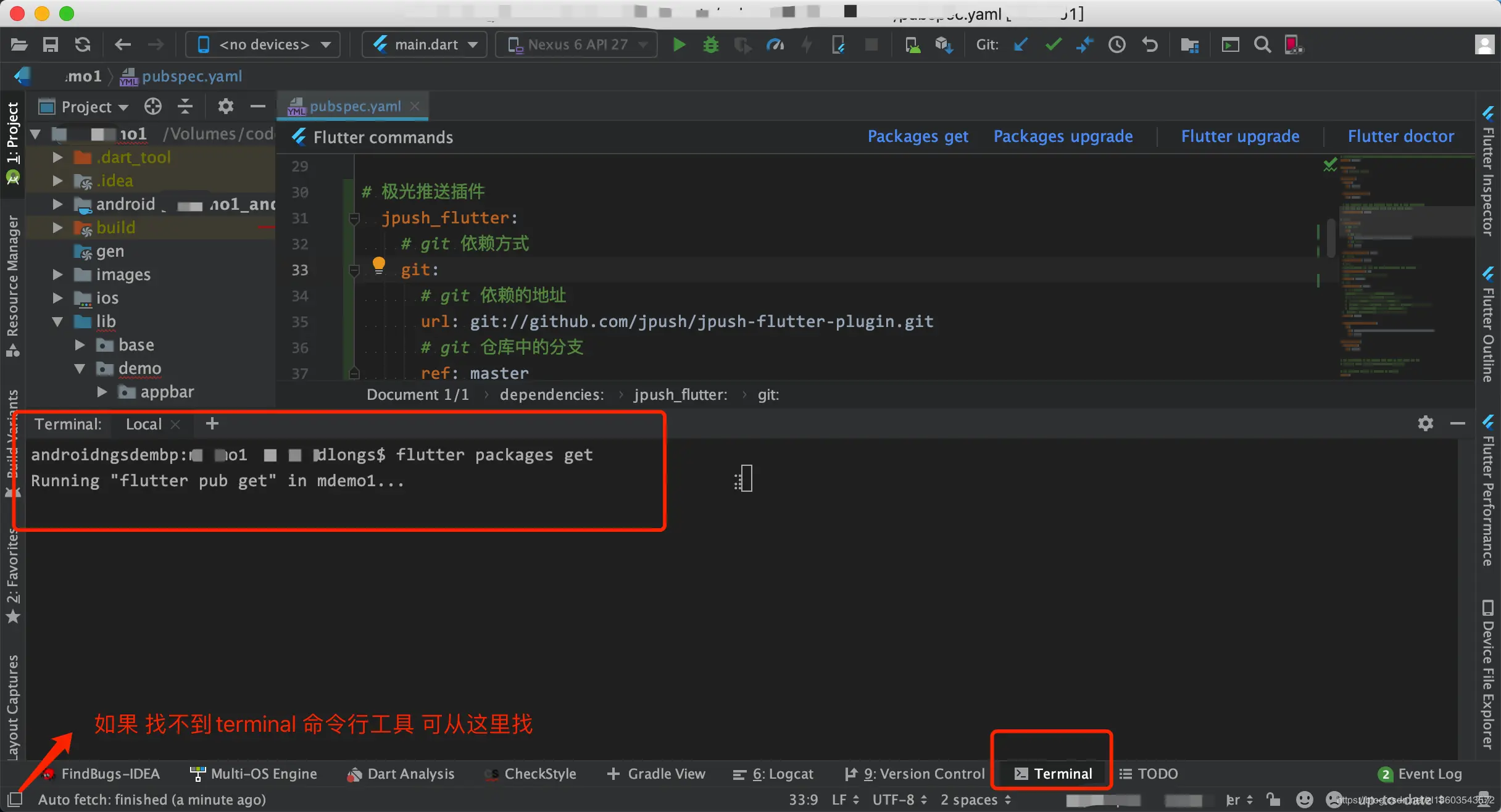Click the green Run button
Viewport: 1501px width, 812px height.
[x=679, y=44]
